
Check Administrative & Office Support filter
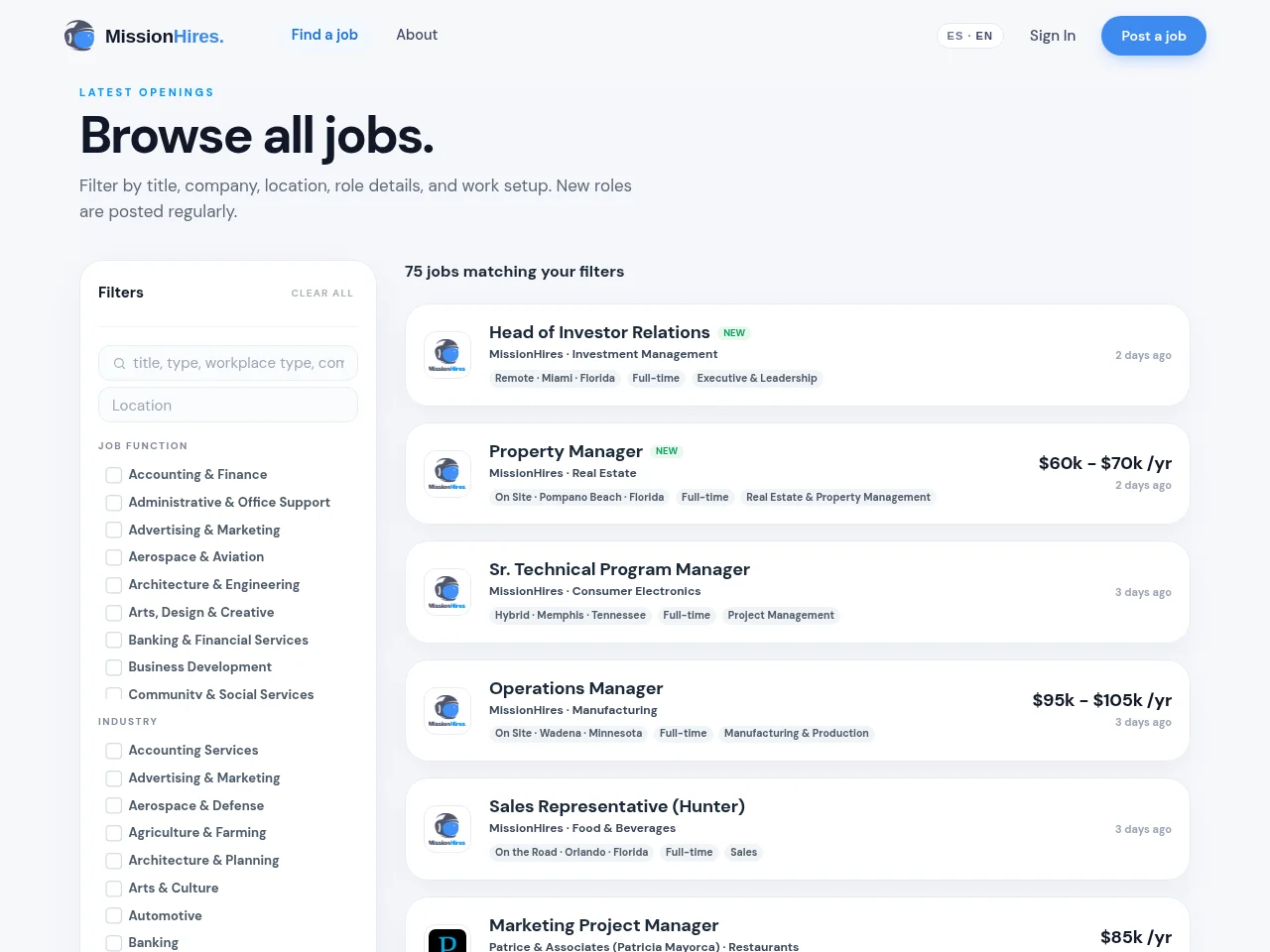pyautogui.click(x=114, y=503)
